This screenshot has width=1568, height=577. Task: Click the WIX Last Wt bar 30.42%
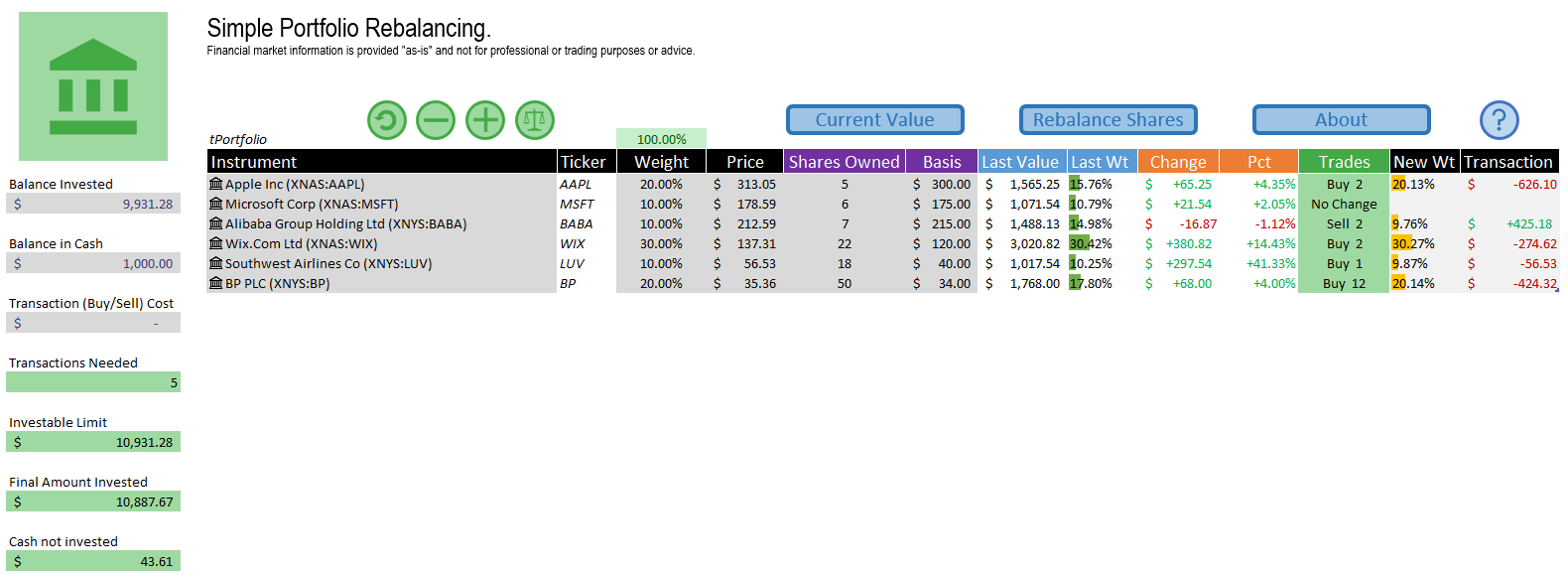1101,243
